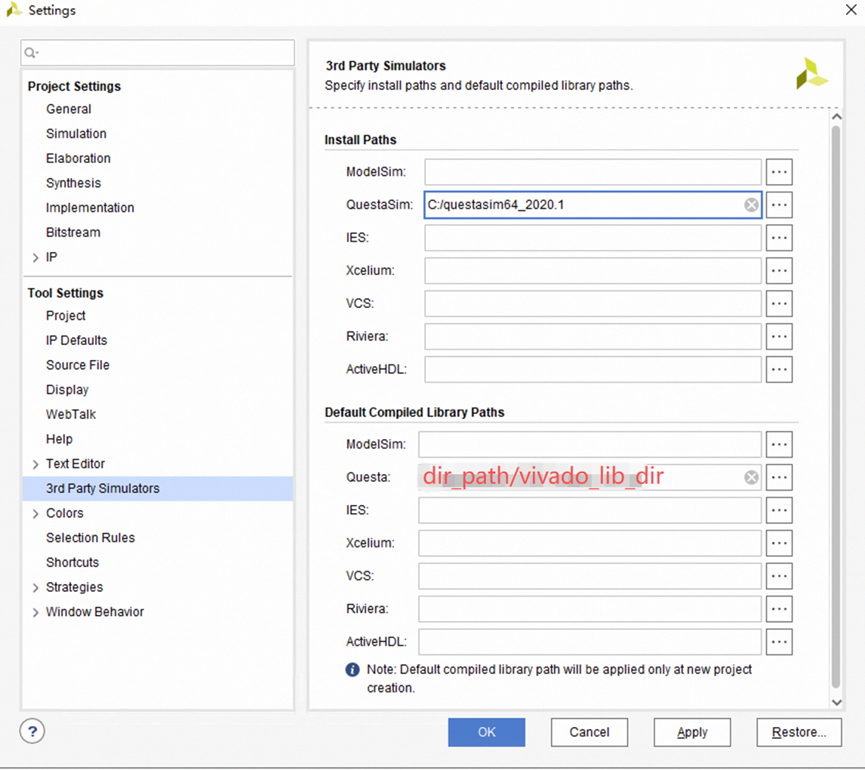Click the Apply button
Viewport: 865px width, 770px height.
pos(692,732)
